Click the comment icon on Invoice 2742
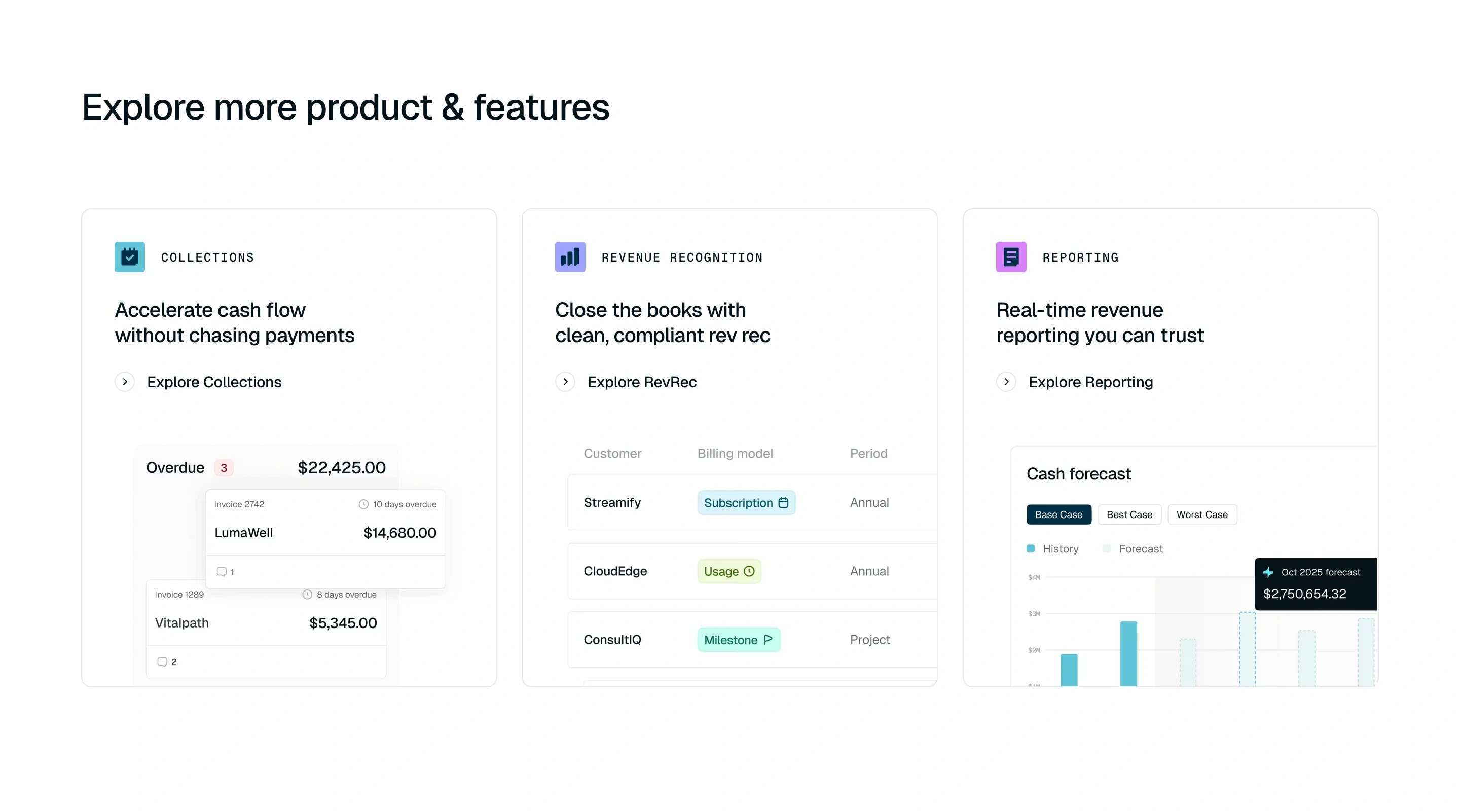Viewport: 1460px width, 812px height. (x=221, y=571)
